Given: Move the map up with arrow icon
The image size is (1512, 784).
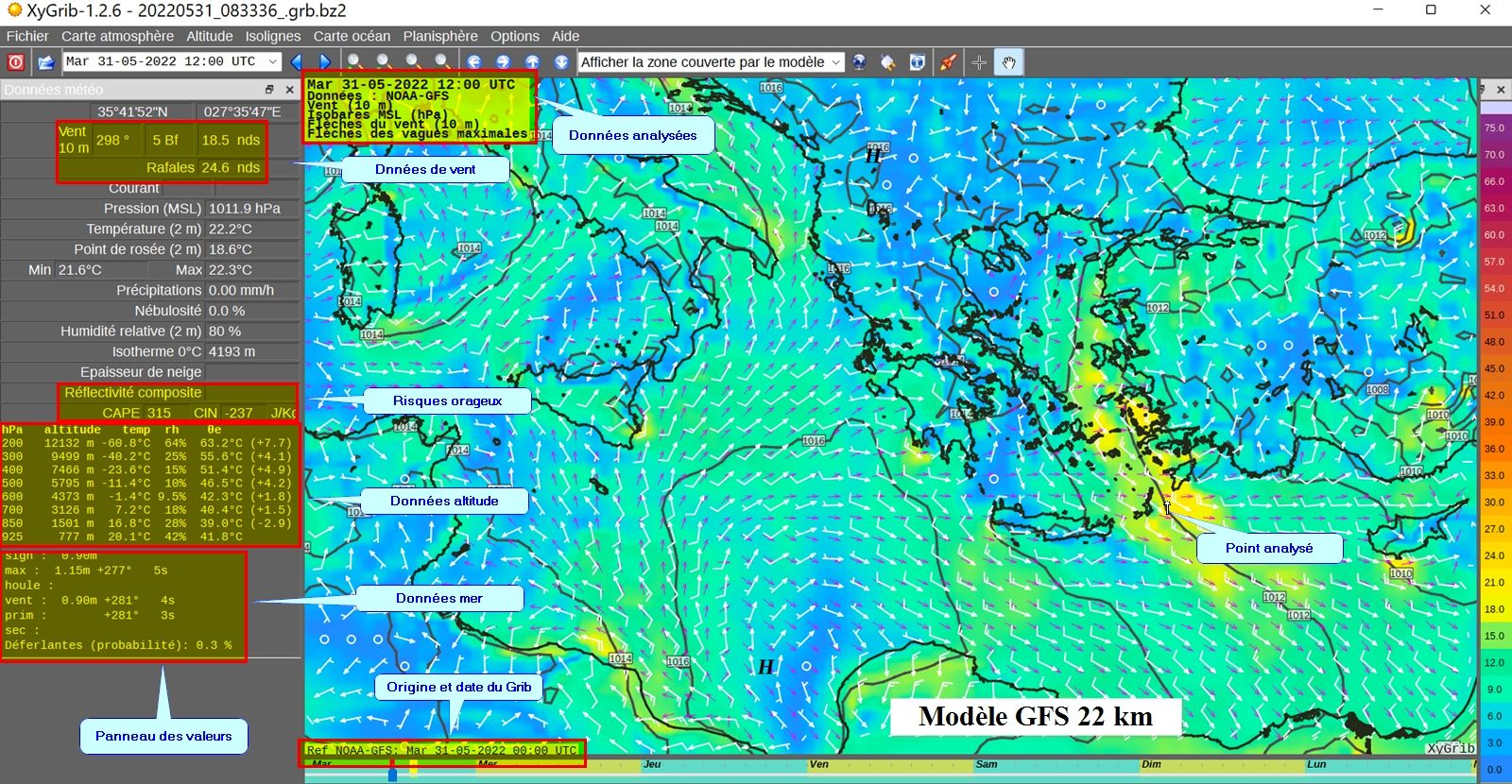Looking at the screenshot, I should [x=533, y=62].
